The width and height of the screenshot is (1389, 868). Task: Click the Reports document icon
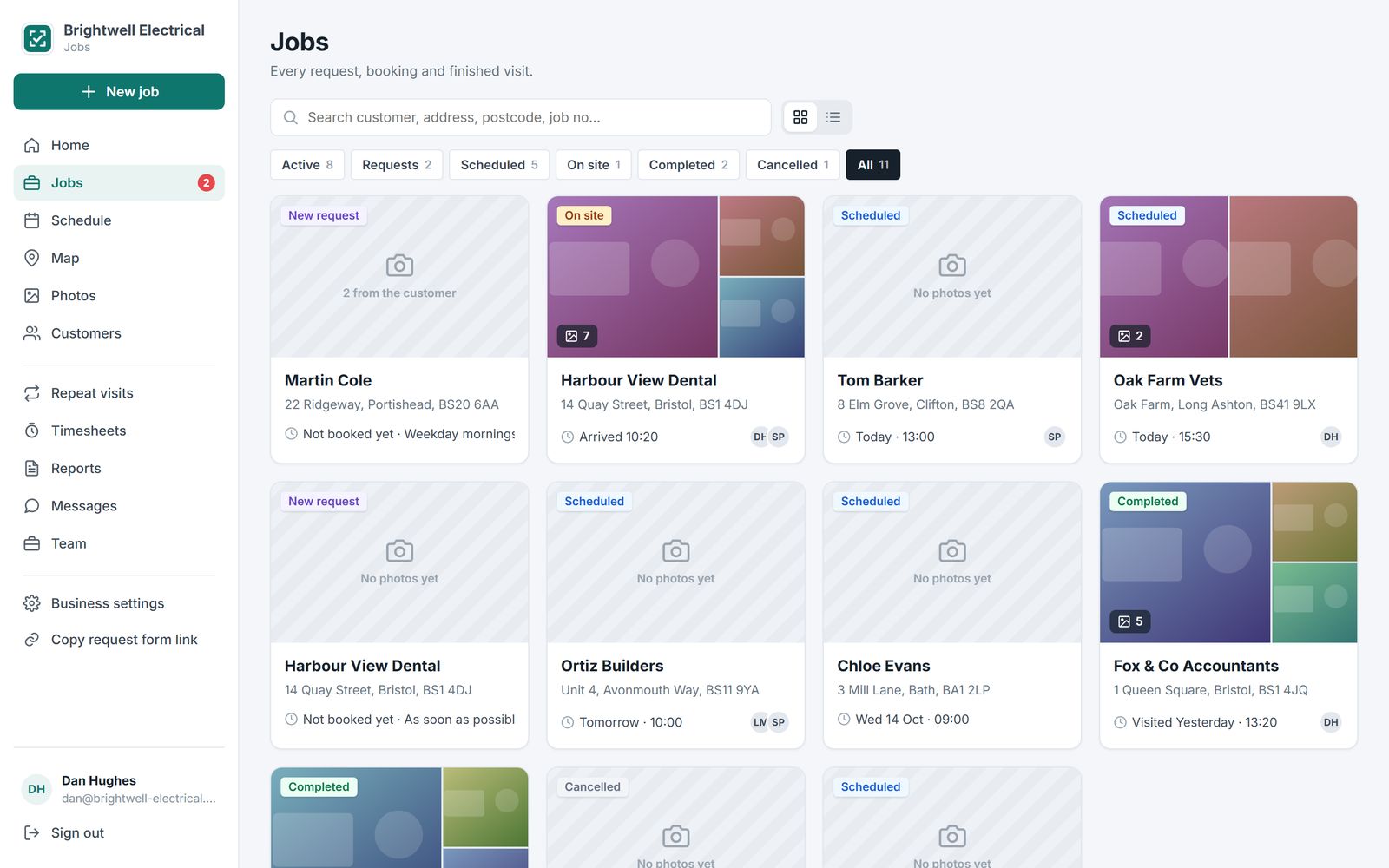pyautogui.click(x=32, y=468)
